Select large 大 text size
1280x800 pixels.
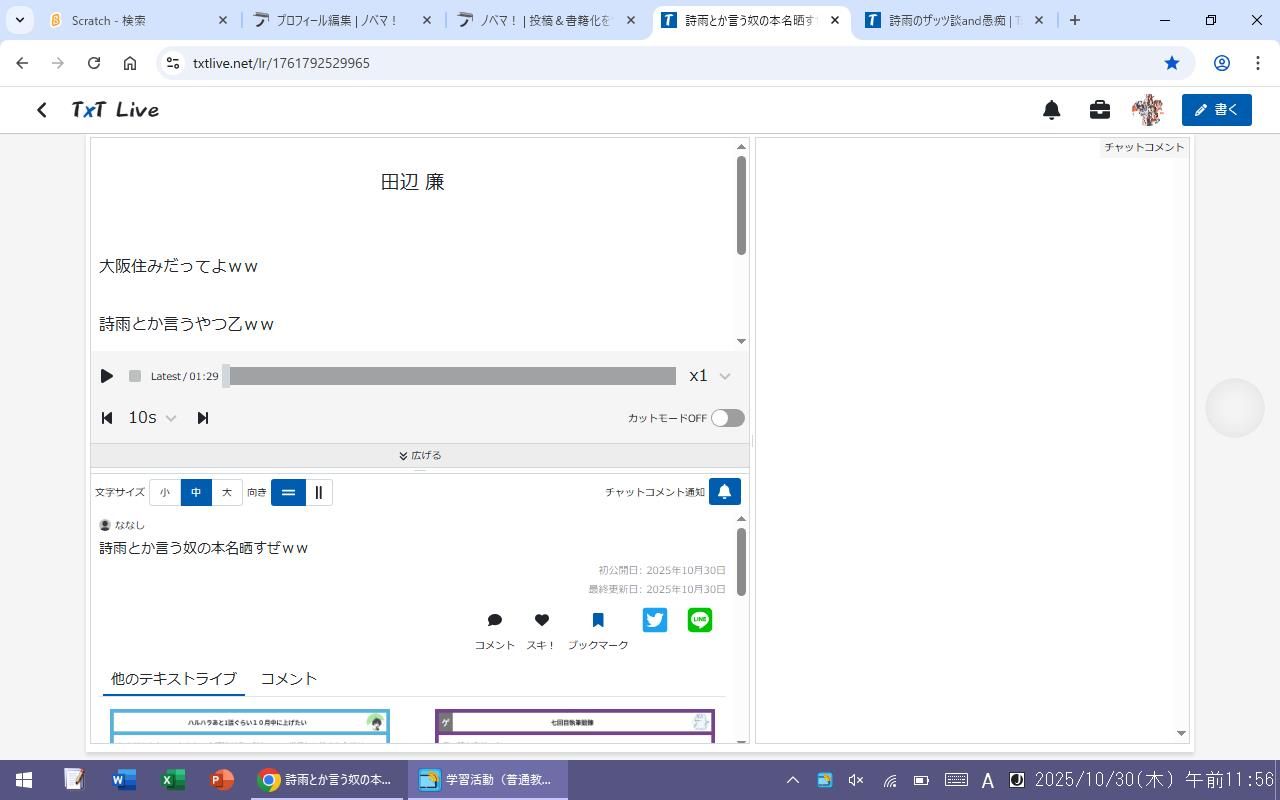click(227, 492)
